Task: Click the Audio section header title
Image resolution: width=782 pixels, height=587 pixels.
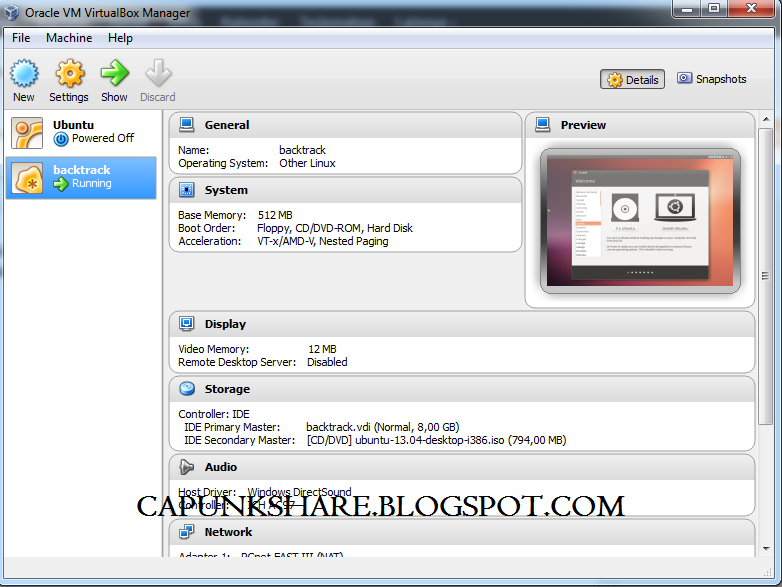Action: [x=220, y=467]
